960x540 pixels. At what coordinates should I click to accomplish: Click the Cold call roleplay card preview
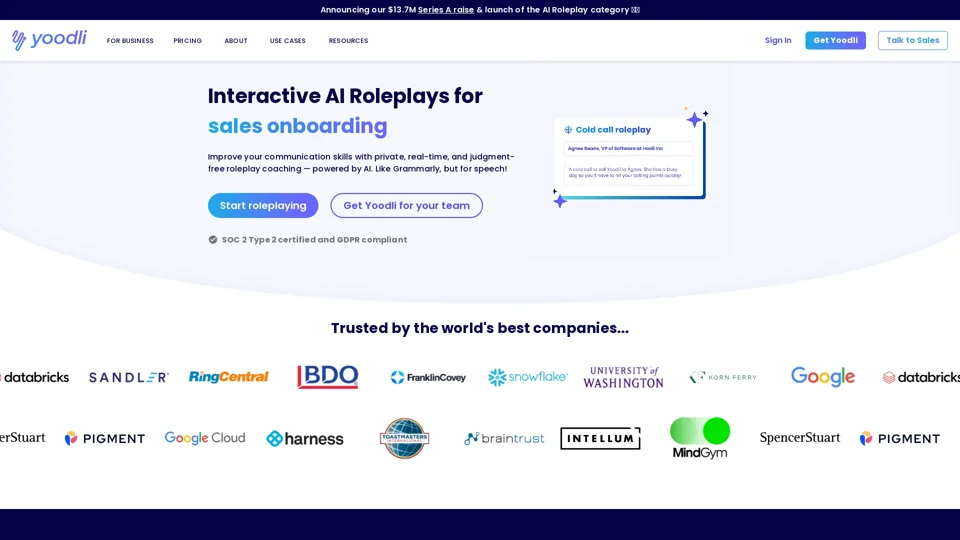tap(629, 158)
